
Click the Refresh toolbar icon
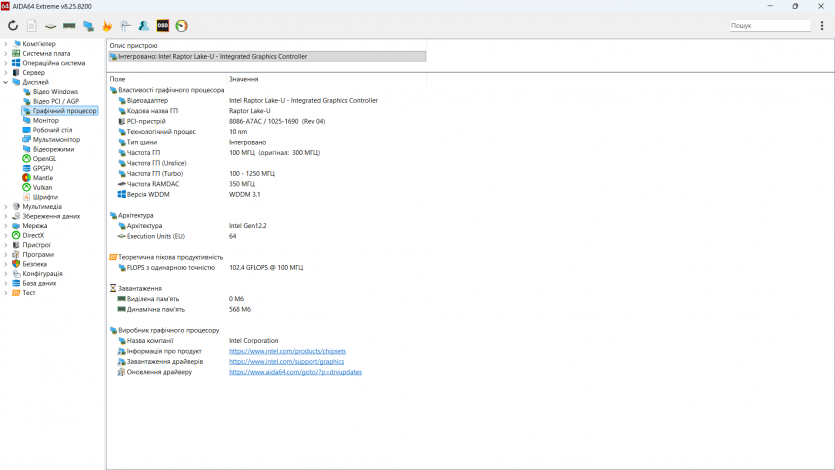coord(13,25)
